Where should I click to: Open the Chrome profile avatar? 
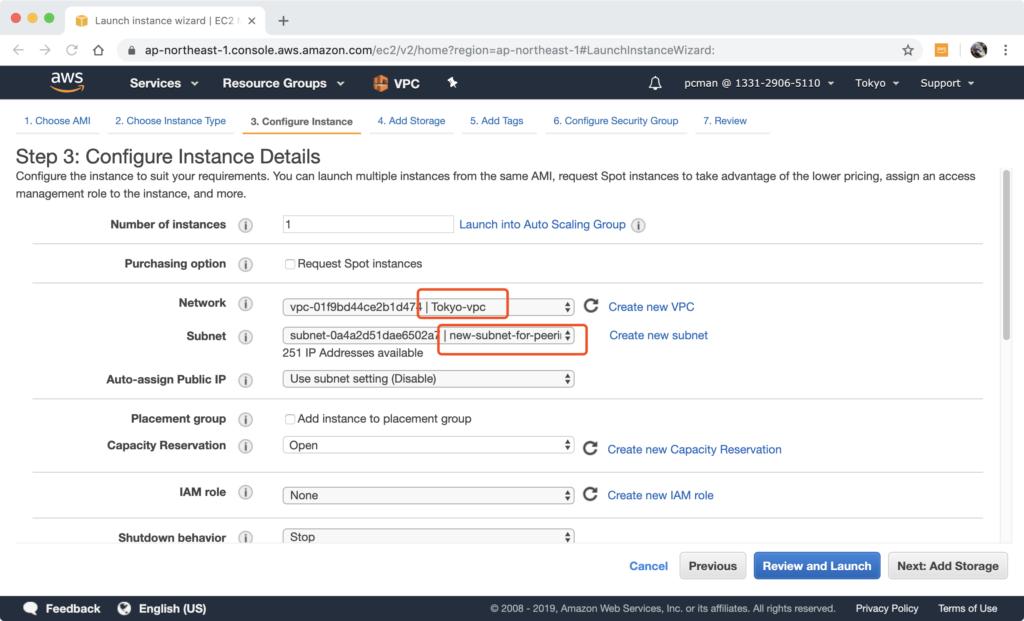(x=978, y=50)
